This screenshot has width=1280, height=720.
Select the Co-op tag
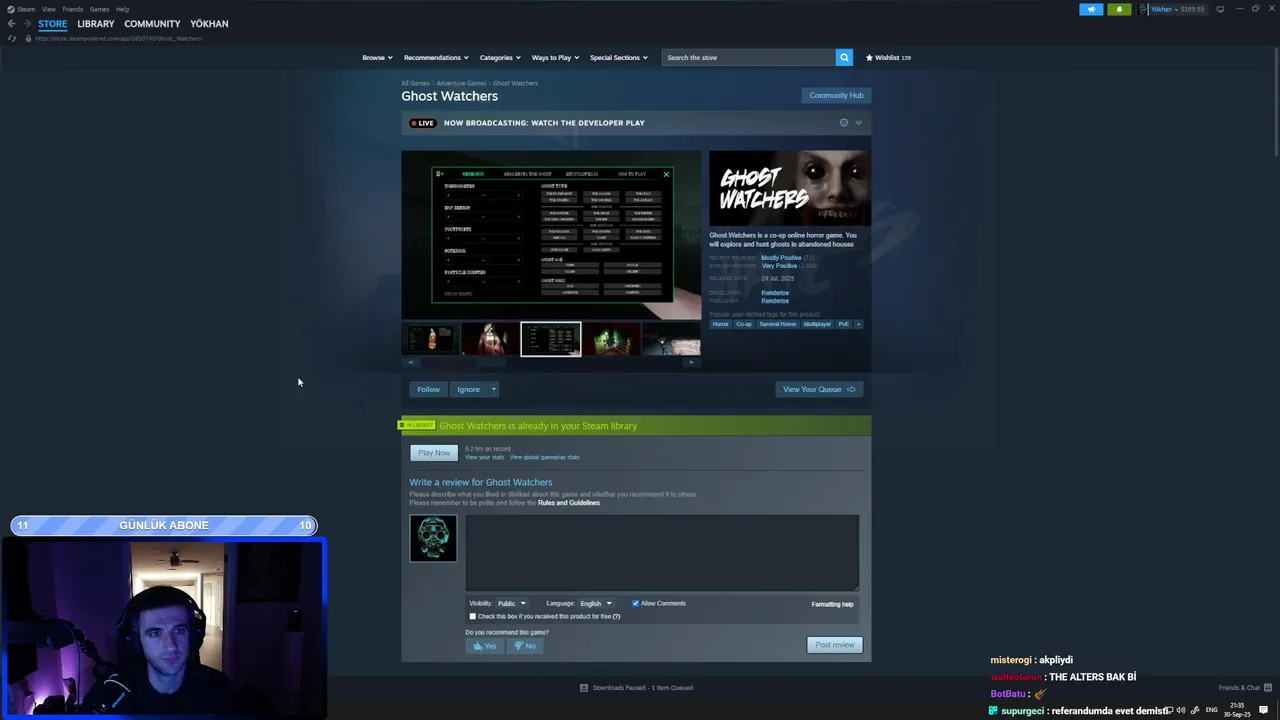tap(744, 324)
